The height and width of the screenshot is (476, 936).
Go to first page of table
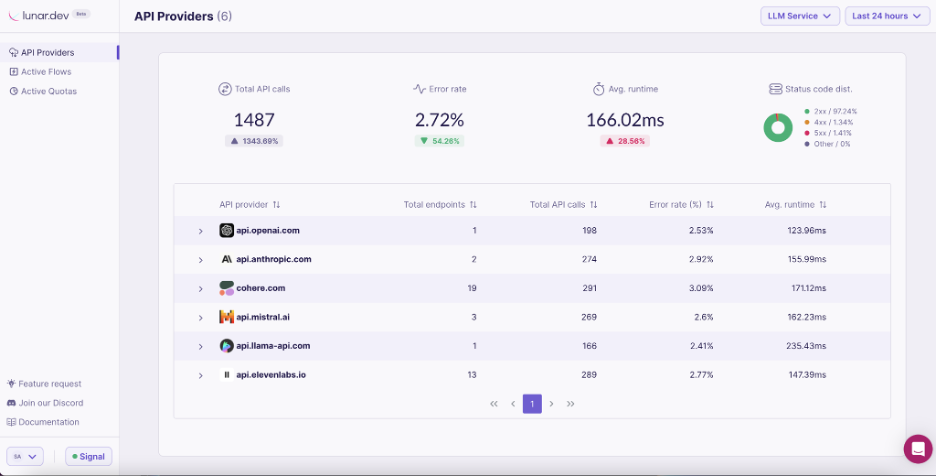(x=494, y=404)
